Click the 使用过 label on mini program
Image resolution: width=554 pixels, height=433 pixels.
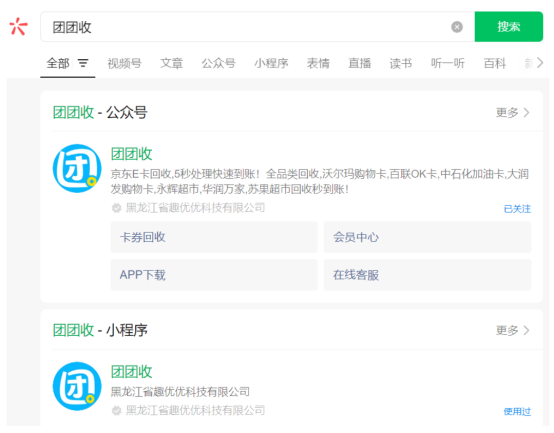517,411
